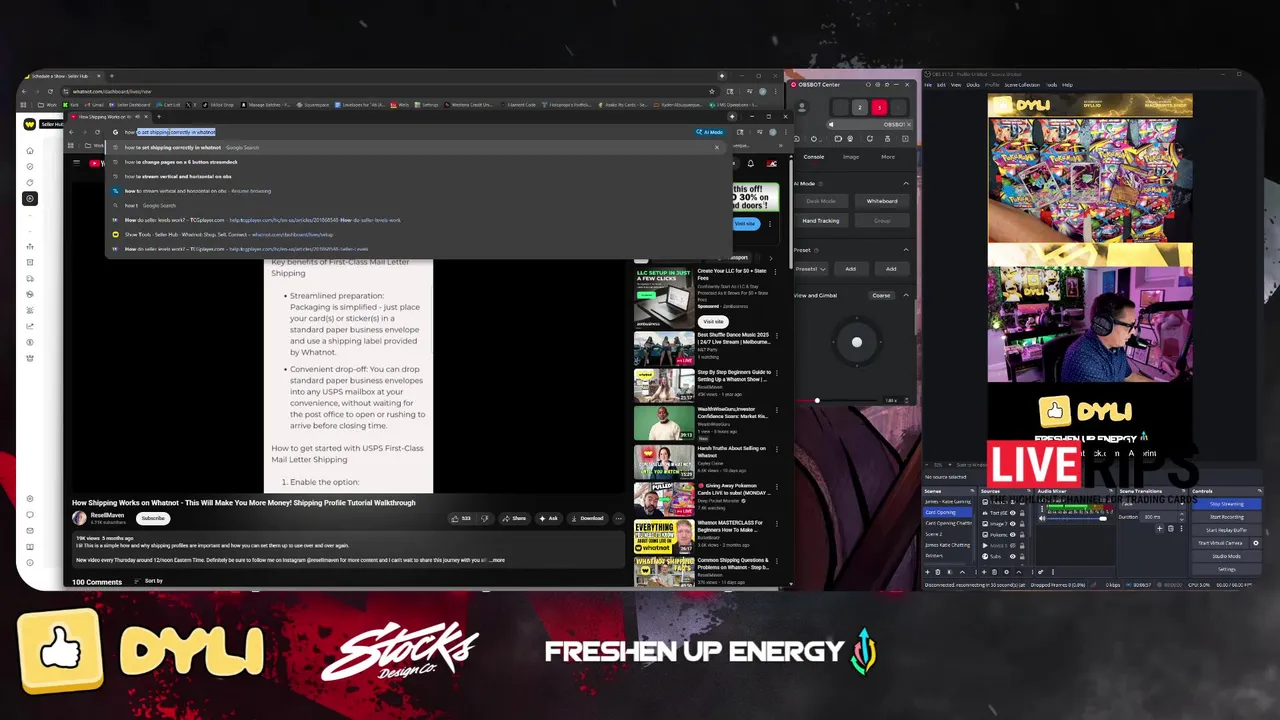Go back in the YouTube Chrome window
Viewport: 1280px width, 720px height.
coord(71,131)
